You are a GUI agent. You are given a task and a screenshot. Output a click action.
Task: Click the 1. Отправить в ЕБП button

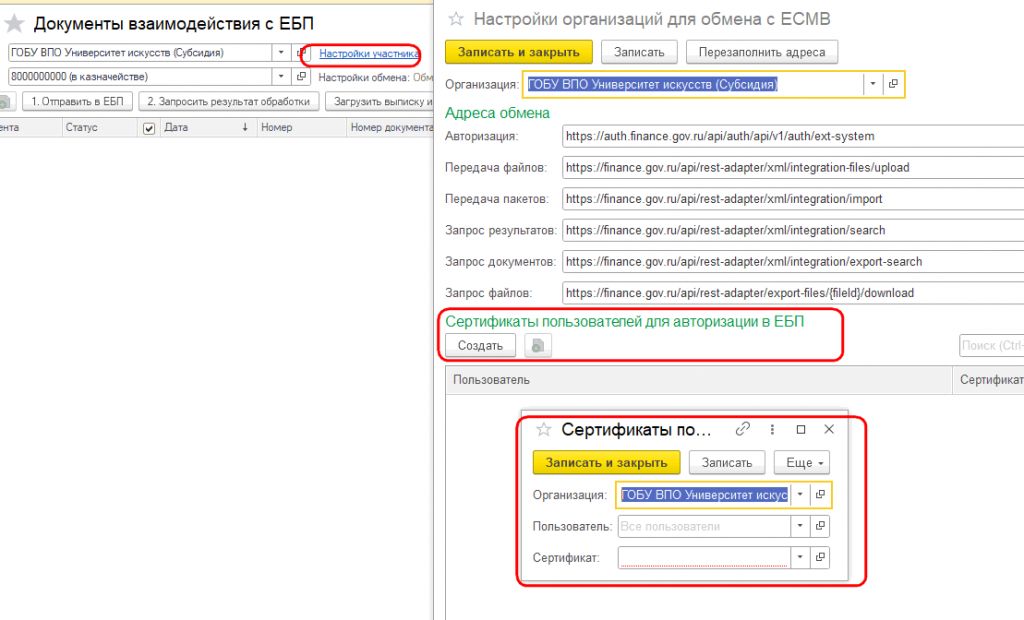(78, 101)
